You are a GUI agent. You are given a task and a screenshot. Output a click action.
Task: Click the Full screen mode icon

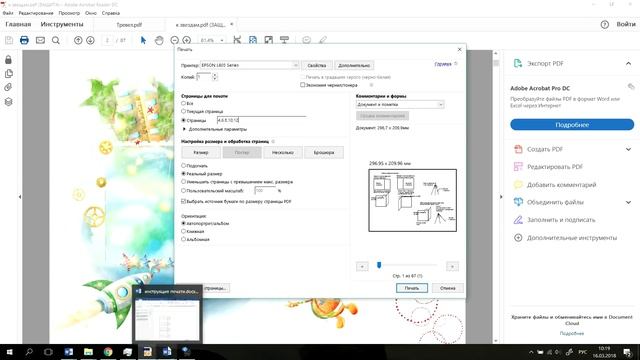tap(269, 40)
